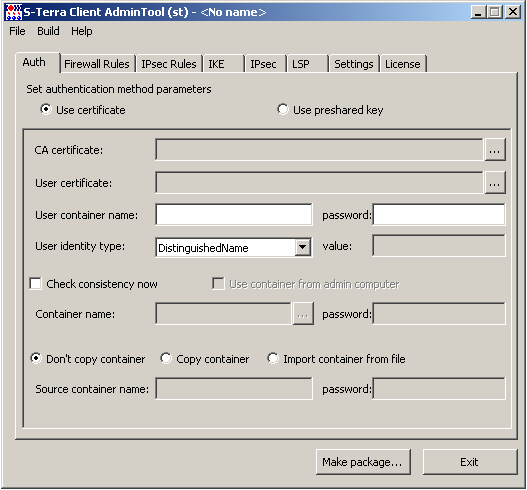Focus the User container name field
Viewport: 527px width, 490px height.
[x=234, y=214]
